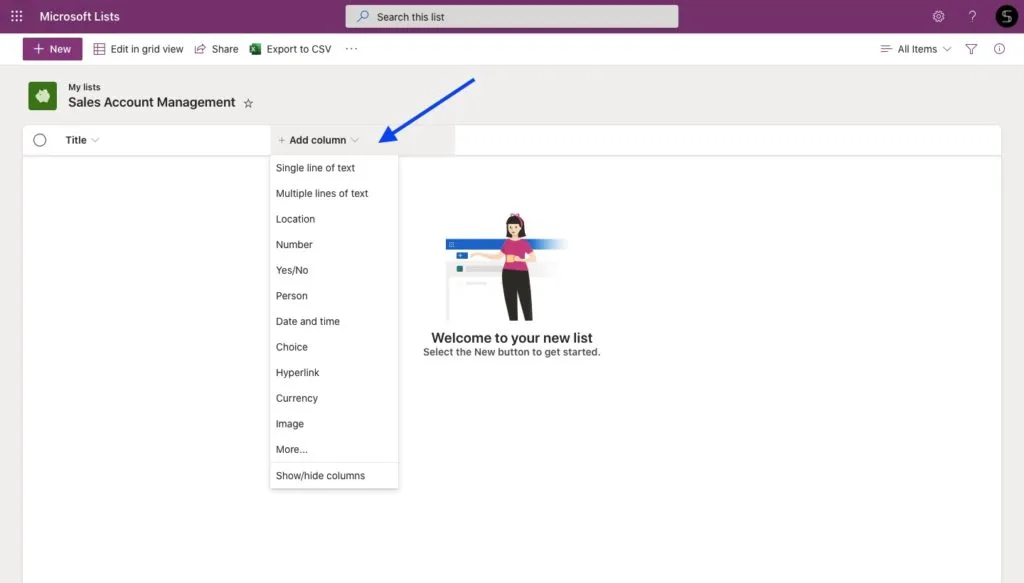Click the grid icon of Edit in grid view
This screenshot has height=583, width=1024.
[99, 49]
